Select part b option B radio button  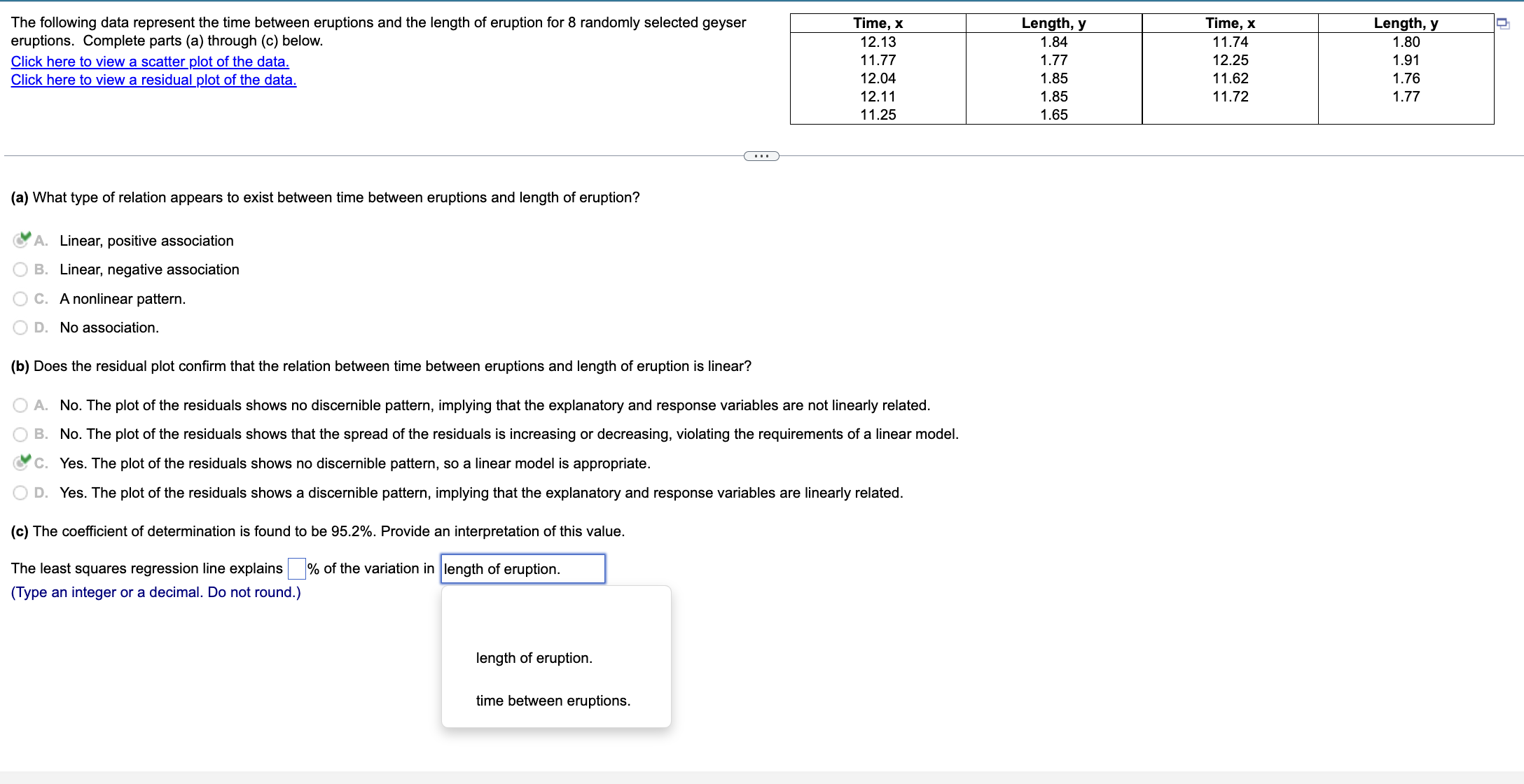(x=20, y=434)
